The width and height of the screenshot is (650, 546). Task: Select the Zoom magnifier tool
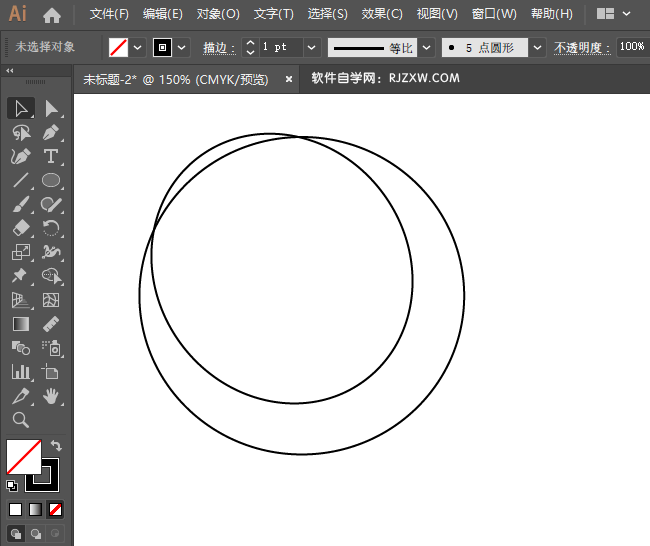(21, 420)
